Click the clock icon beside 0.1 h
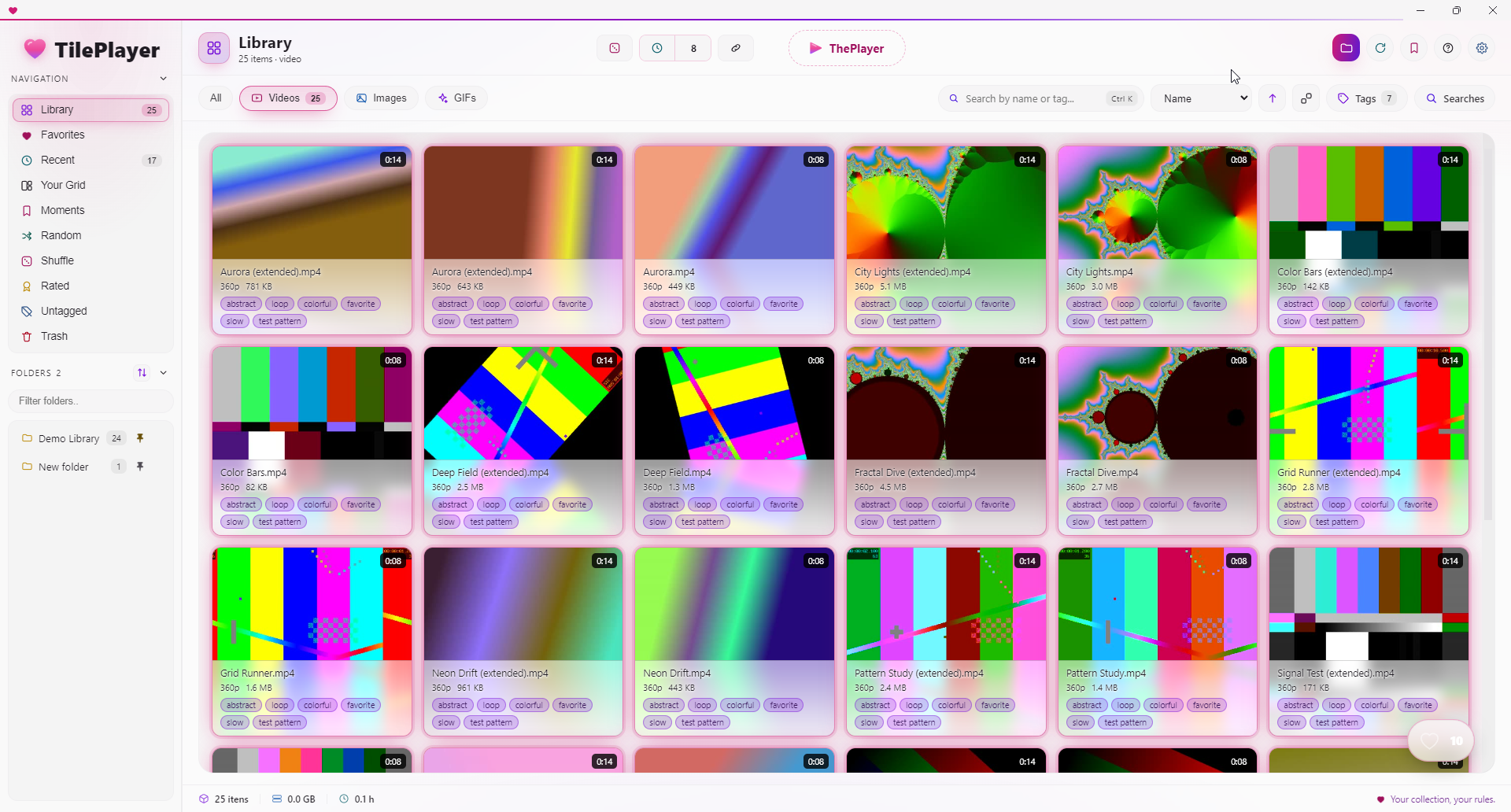Image resolution: width=1511 pixels, height=812 pixels. pos(344,799)
